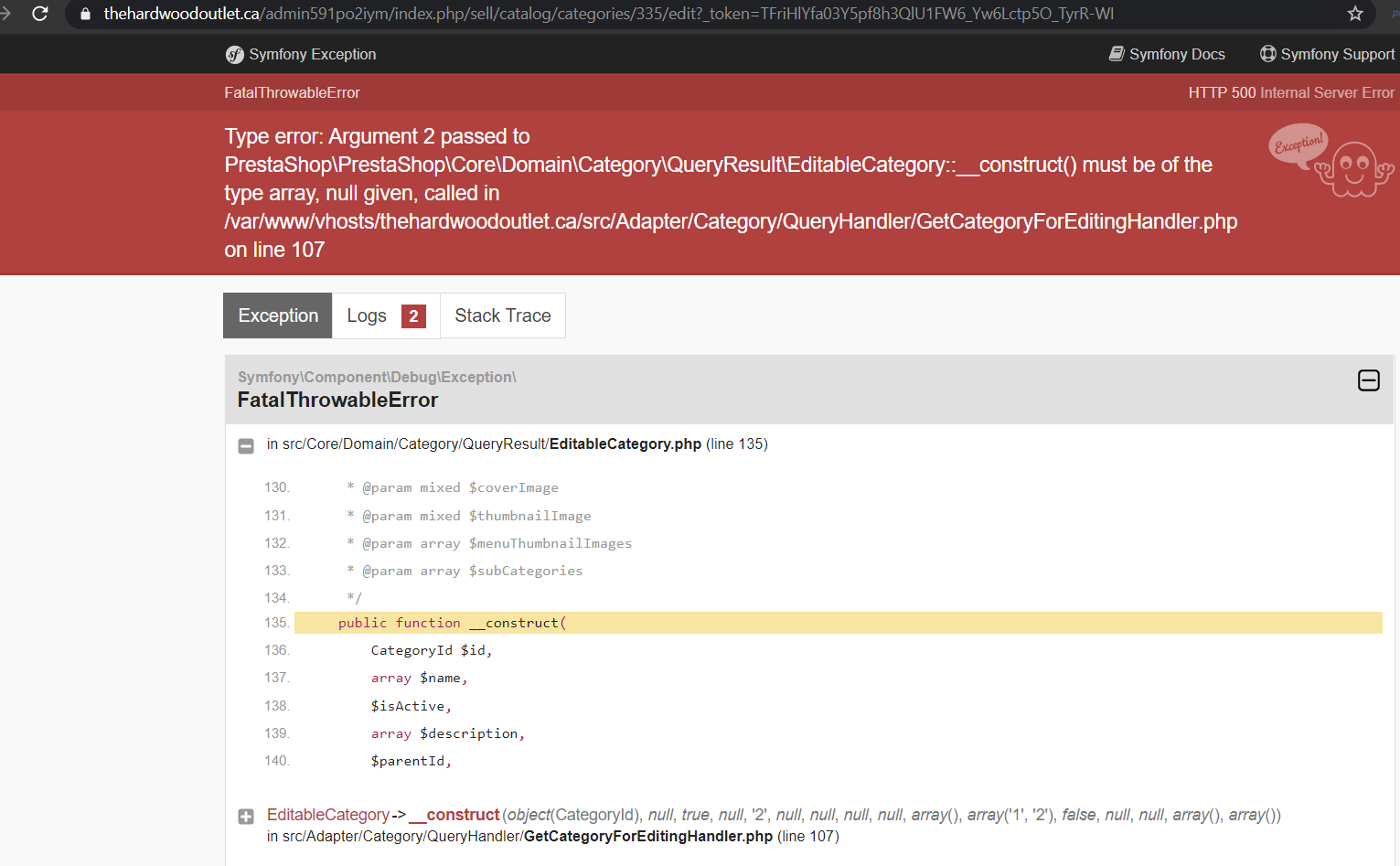Click the browser address bar URL
The image size is (1400, 866).
pyautogui.click(x=608, y=14)
